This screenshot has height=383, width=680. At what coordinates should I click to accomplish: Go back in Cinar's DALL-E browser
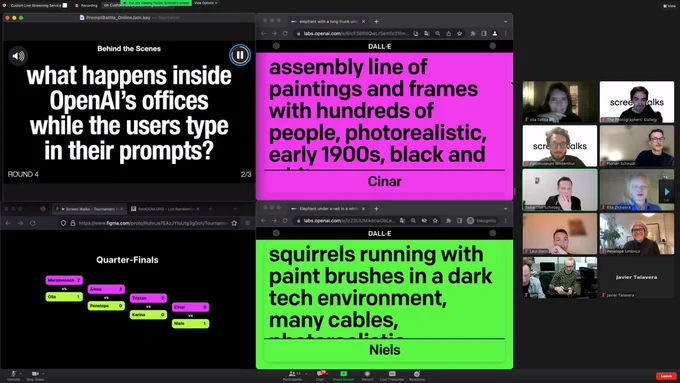click(264, 33)
